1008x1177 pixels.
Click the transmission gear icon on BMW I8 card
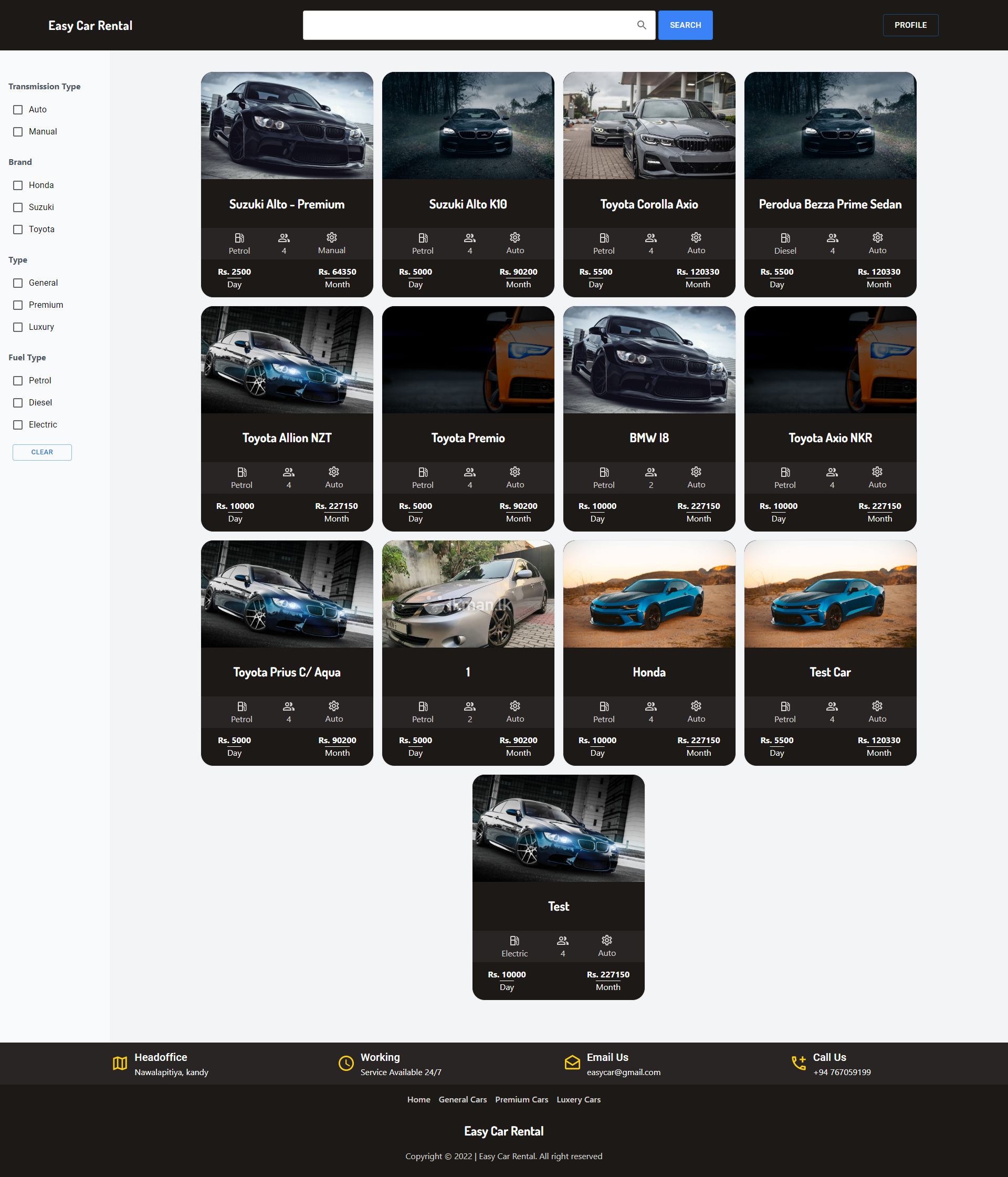(696, 472)
